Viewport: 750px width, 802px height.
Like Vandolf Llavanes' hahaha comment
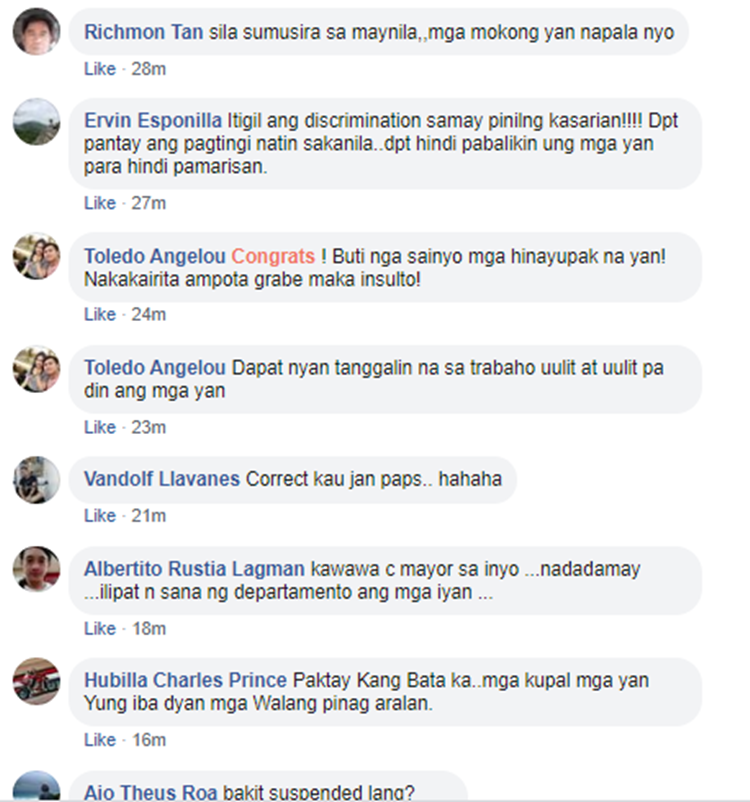[x=100, y=516]
